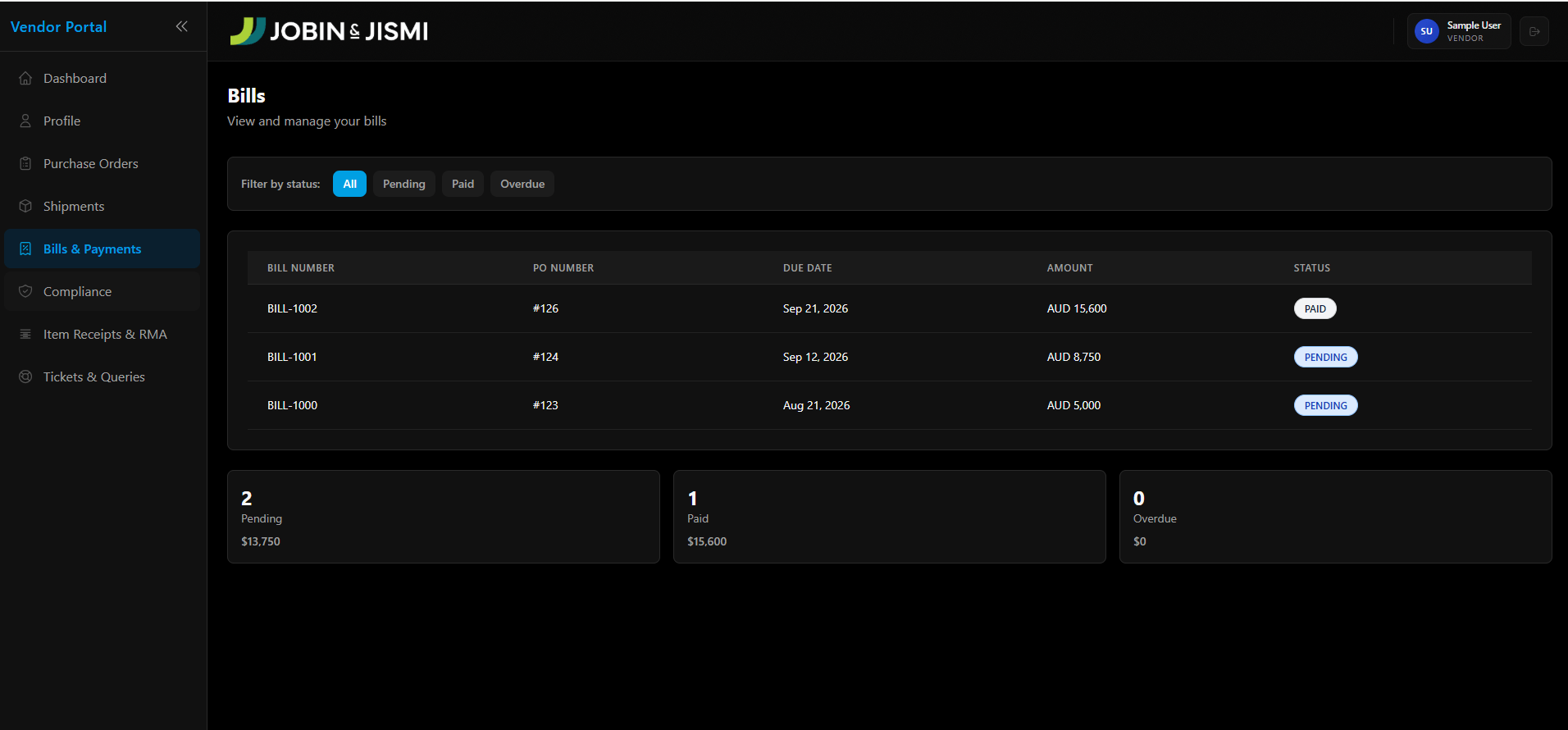This screenshot has height=730, width=1568.
Task: Click the Item Receipts & RMA icon
Action: 25,334
